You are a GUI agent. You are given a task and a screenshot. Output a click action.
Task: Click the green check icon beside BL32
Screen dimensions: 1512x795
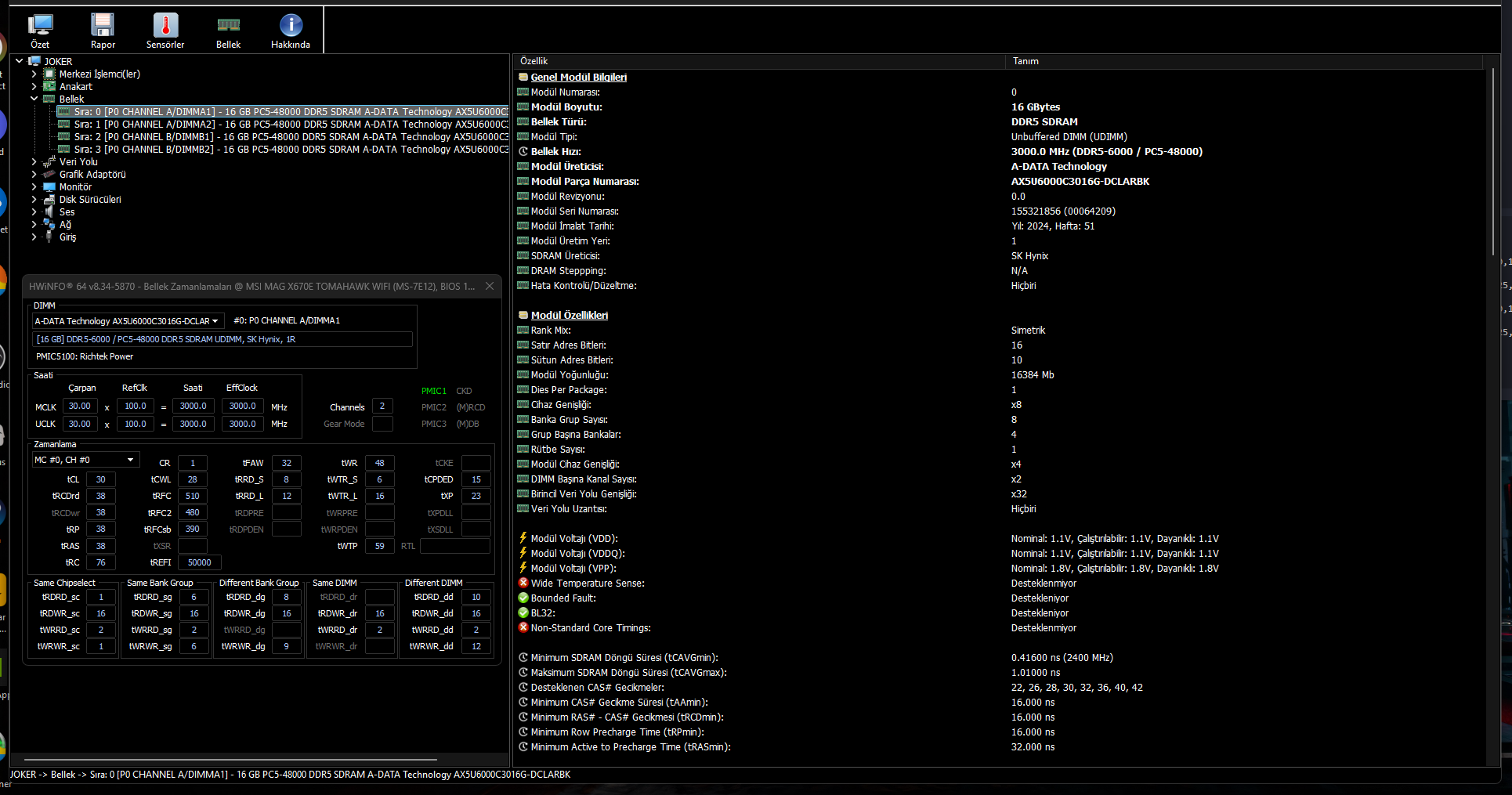pos(523,613)
